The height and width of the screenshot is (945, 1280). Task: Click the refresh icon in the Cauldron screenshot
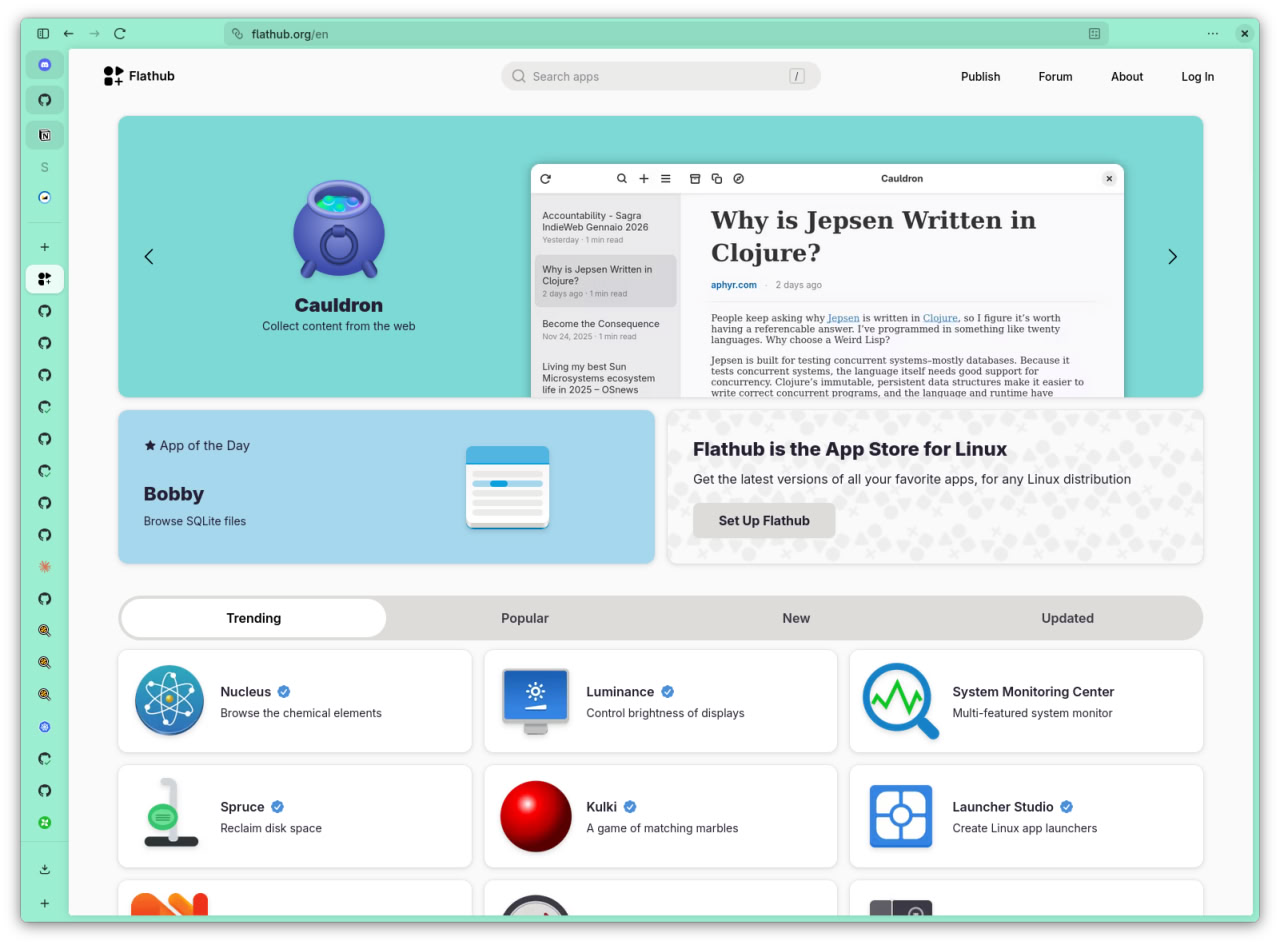(x=545, y=179)
